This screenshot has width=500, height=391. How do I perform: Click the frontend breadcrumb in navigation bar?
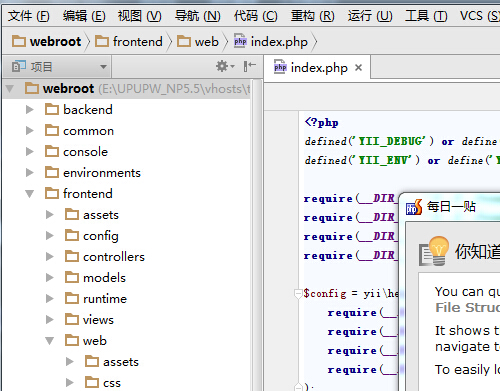(x=129, y=42)
